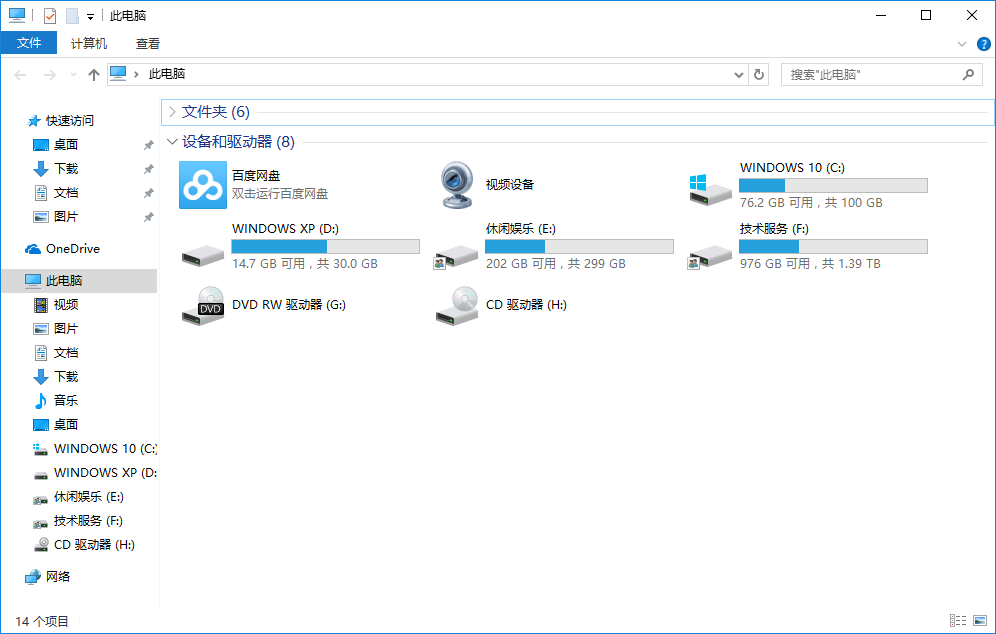
Task: Expand the ribbon using the chevron
Action: click(962, 44)
